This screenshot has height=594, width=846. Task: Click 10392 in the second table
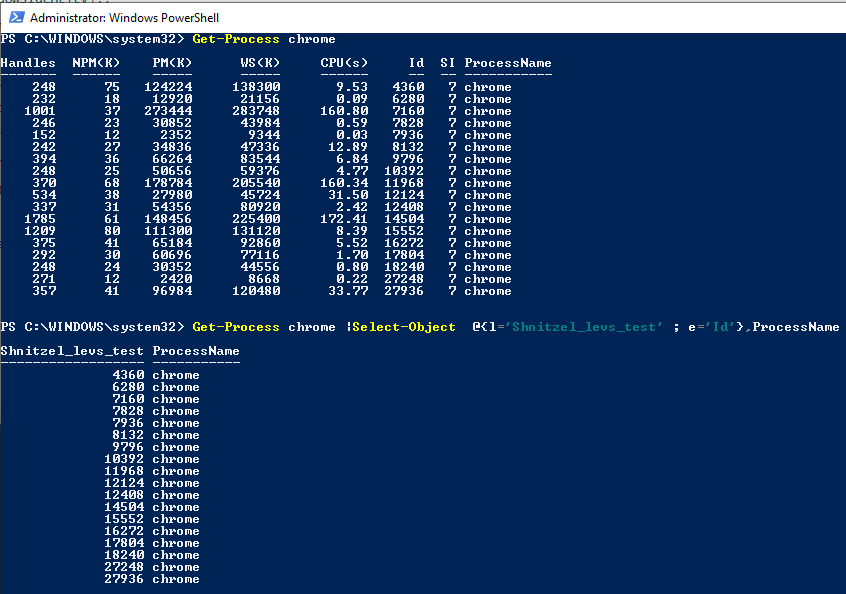click(x=124, y=459)
